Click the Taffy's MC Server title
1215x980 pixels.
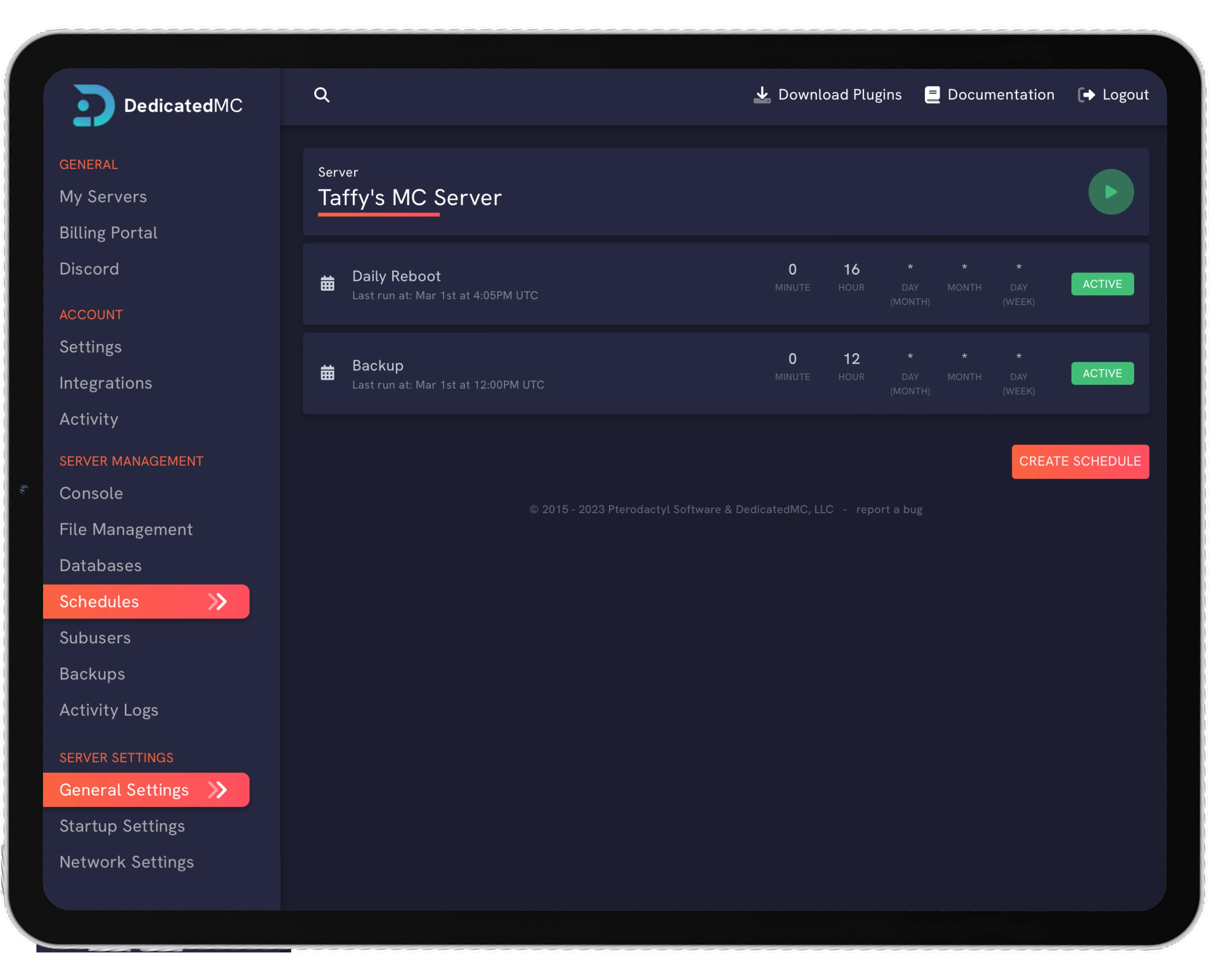(x=409, y=198)
